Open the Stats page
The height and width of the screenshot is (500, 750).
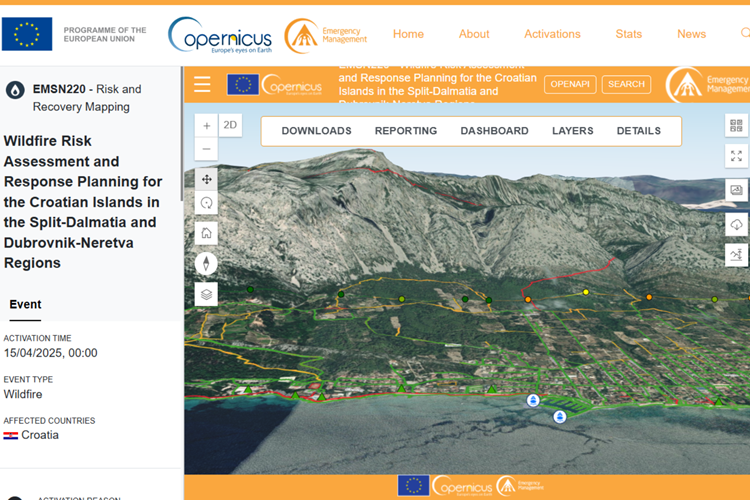click(628, 34)
